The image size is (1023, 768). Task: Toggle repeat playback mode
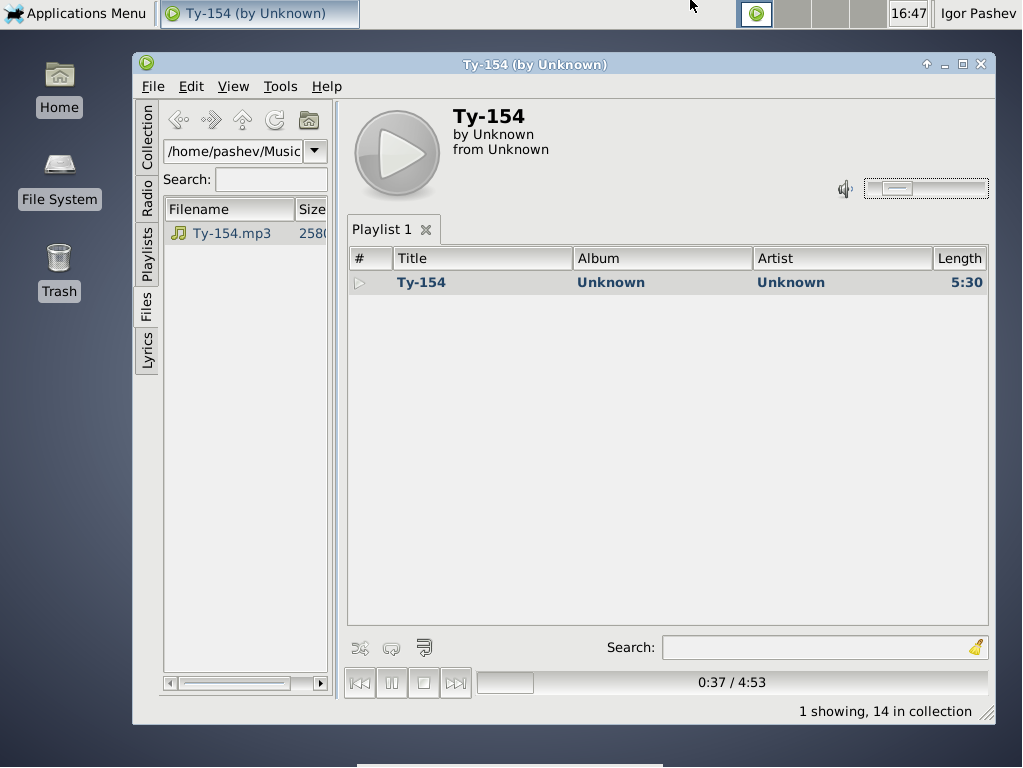point(391,648)
